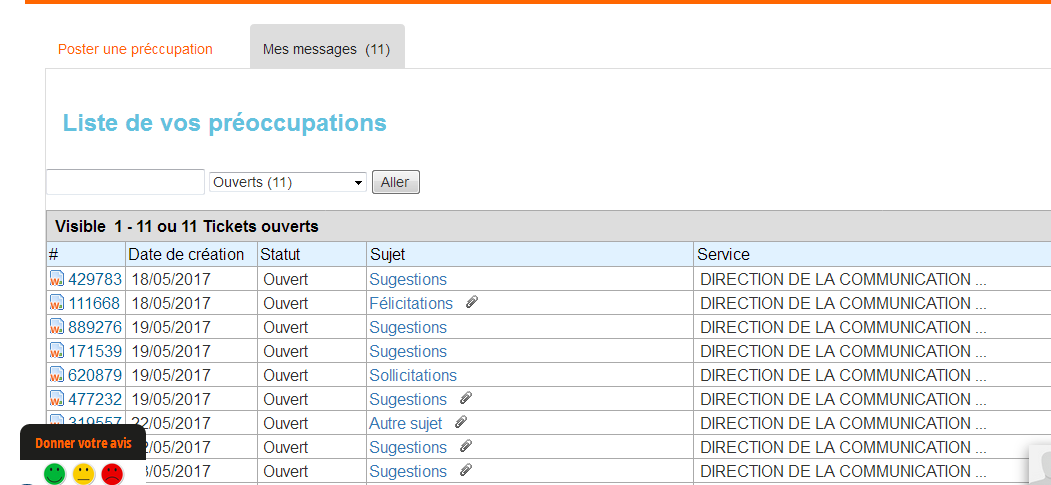1051x485 pixels.
Task: Click the paperclip icon next to Autre sujet
Action: tap(461, 422)
